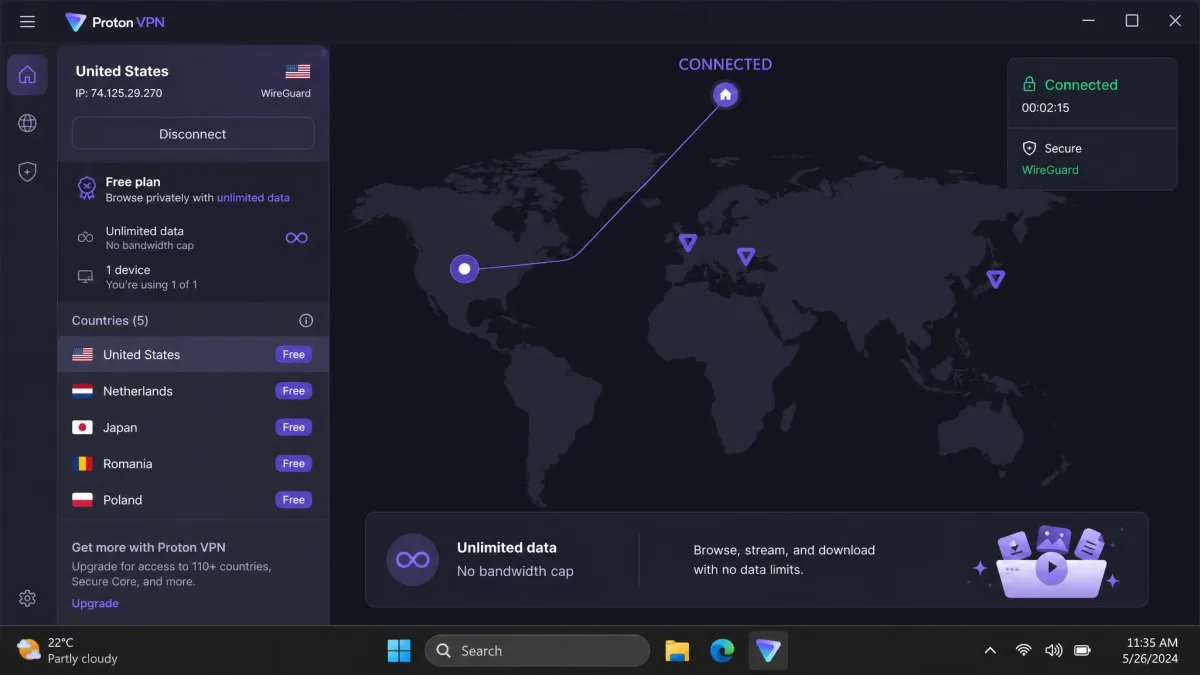Click the Free plan badge icon
The width and height of the screenshot is (1200, 675).
point(87,188)
